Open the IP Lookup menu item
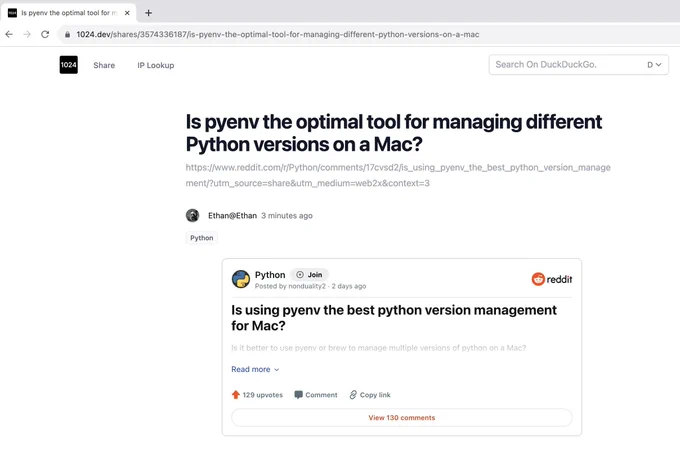Screen dimensions: 680x453 coord(156,65)
